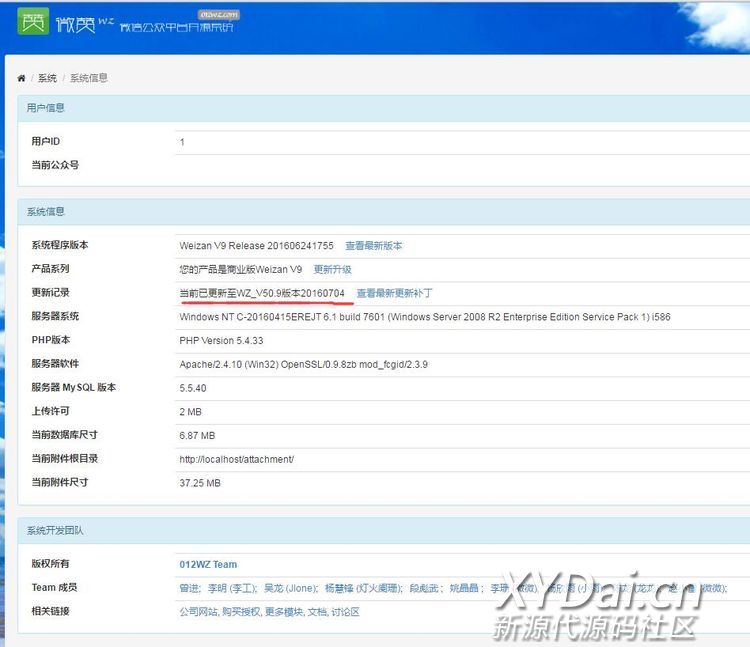The height and width of the screenshot is (647, 750).
Task: Open the 文档 link
Action: point(317,612)
